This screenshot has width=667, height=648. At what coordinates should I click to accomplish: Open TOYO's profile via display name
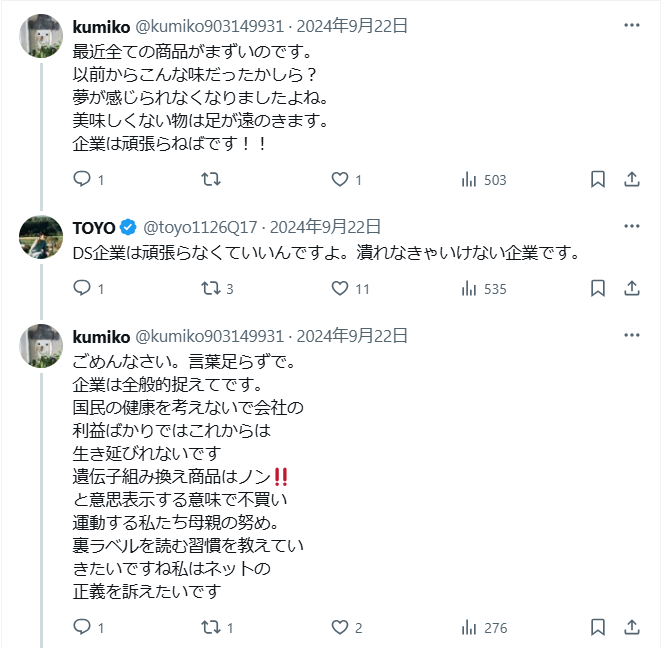point(94,227)
